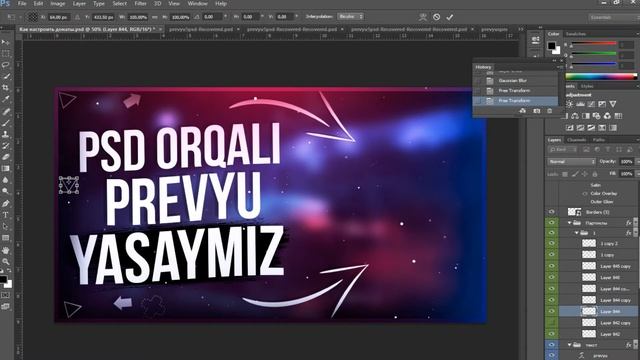Viewport: 640px width, 360px height.
Task: Hide the 1 copy 2 layer
Action: [x=551, y=243]
